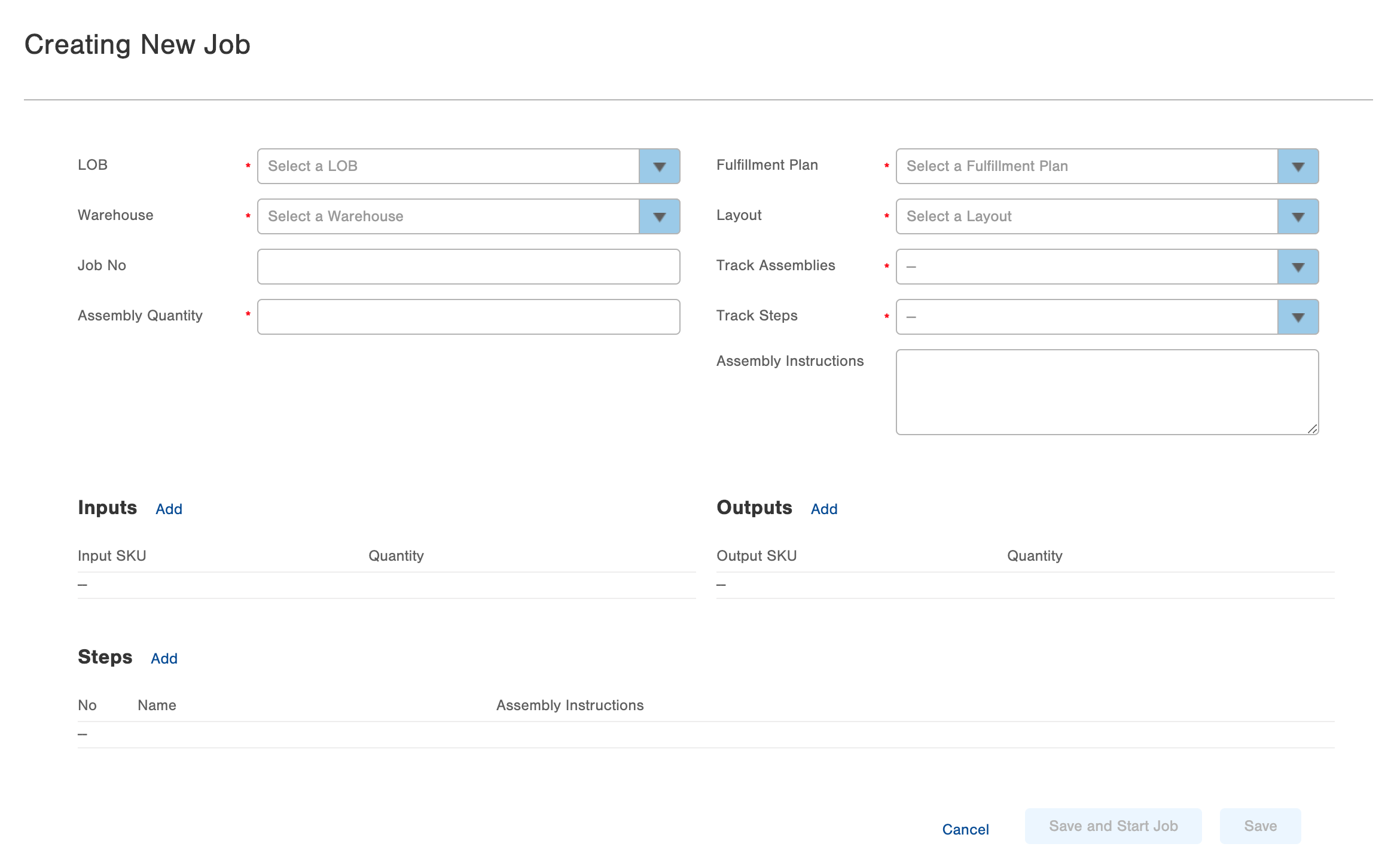
Task: Click textarea resize handle corner
Action: click(x=1313, y=429)
